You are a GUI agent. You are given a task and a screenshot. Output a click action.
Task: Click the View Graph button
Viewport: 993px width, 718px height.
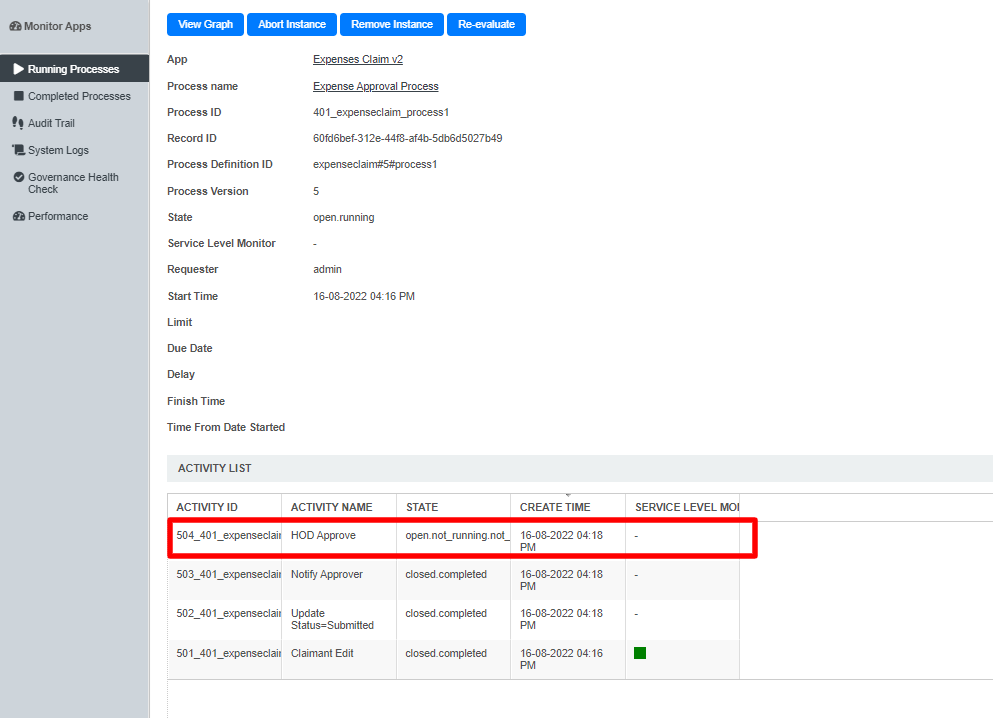(205, 24)
